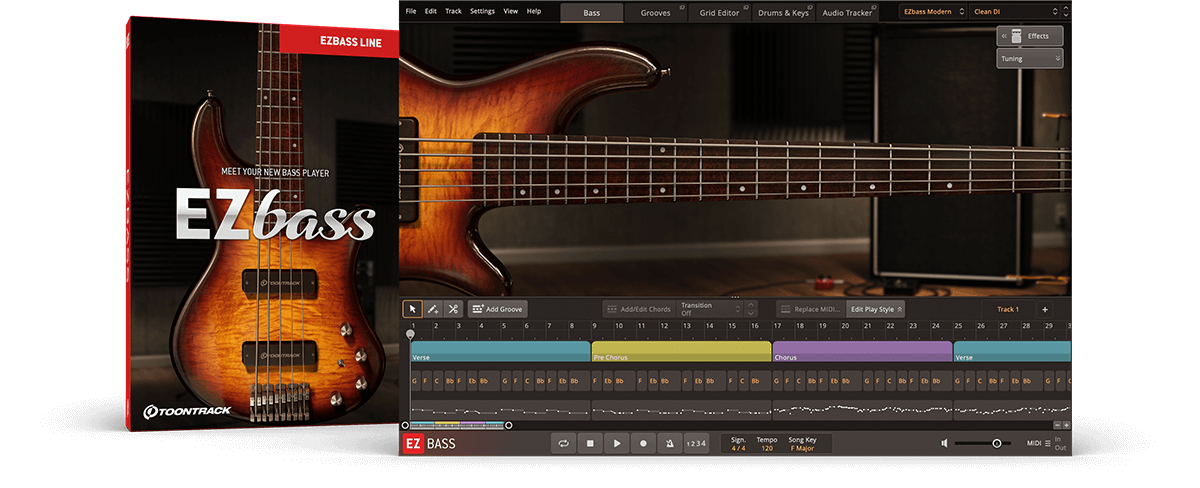Viewport: 1200px width, 488px height.
Task: Click the Edit Play Style button
Action: [875, 310]
